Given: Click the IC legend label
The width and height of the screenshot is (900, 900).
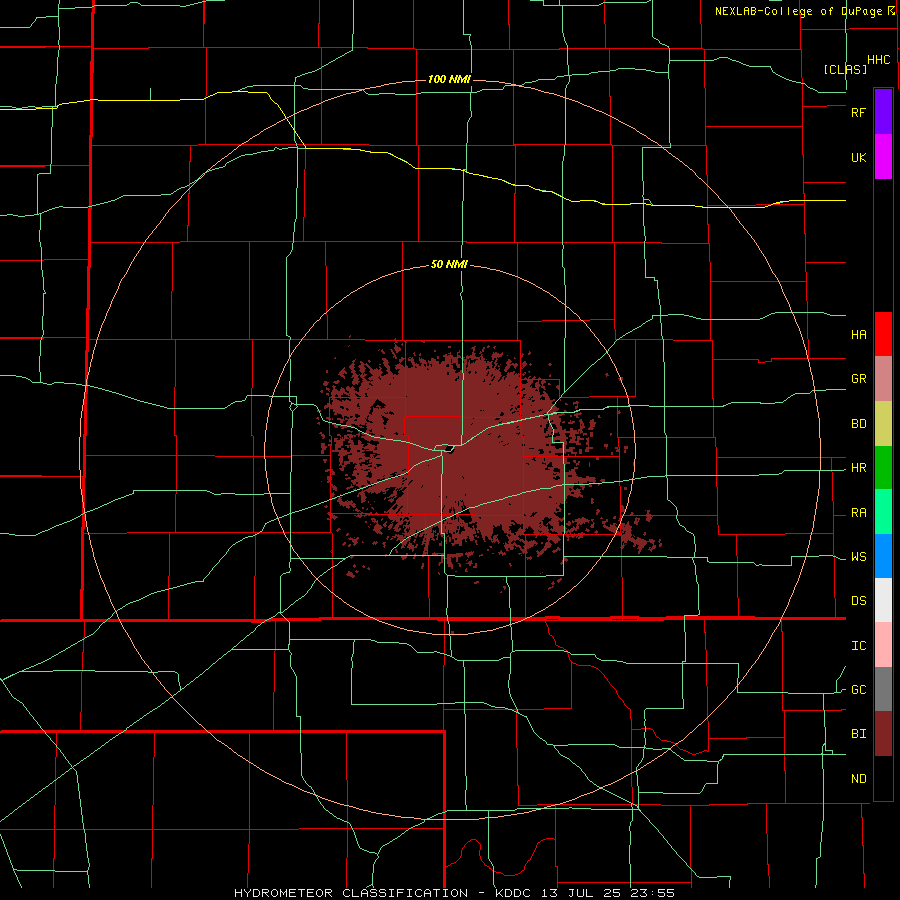Looking at the screenshot, I should point(858,646).
